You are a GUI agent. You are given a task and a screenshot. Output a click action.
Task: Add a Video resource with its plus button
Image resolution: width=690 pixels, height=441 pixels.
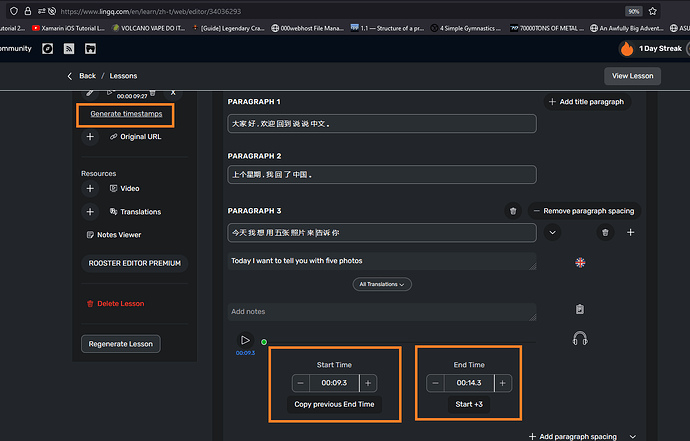[x=90, y=188]
